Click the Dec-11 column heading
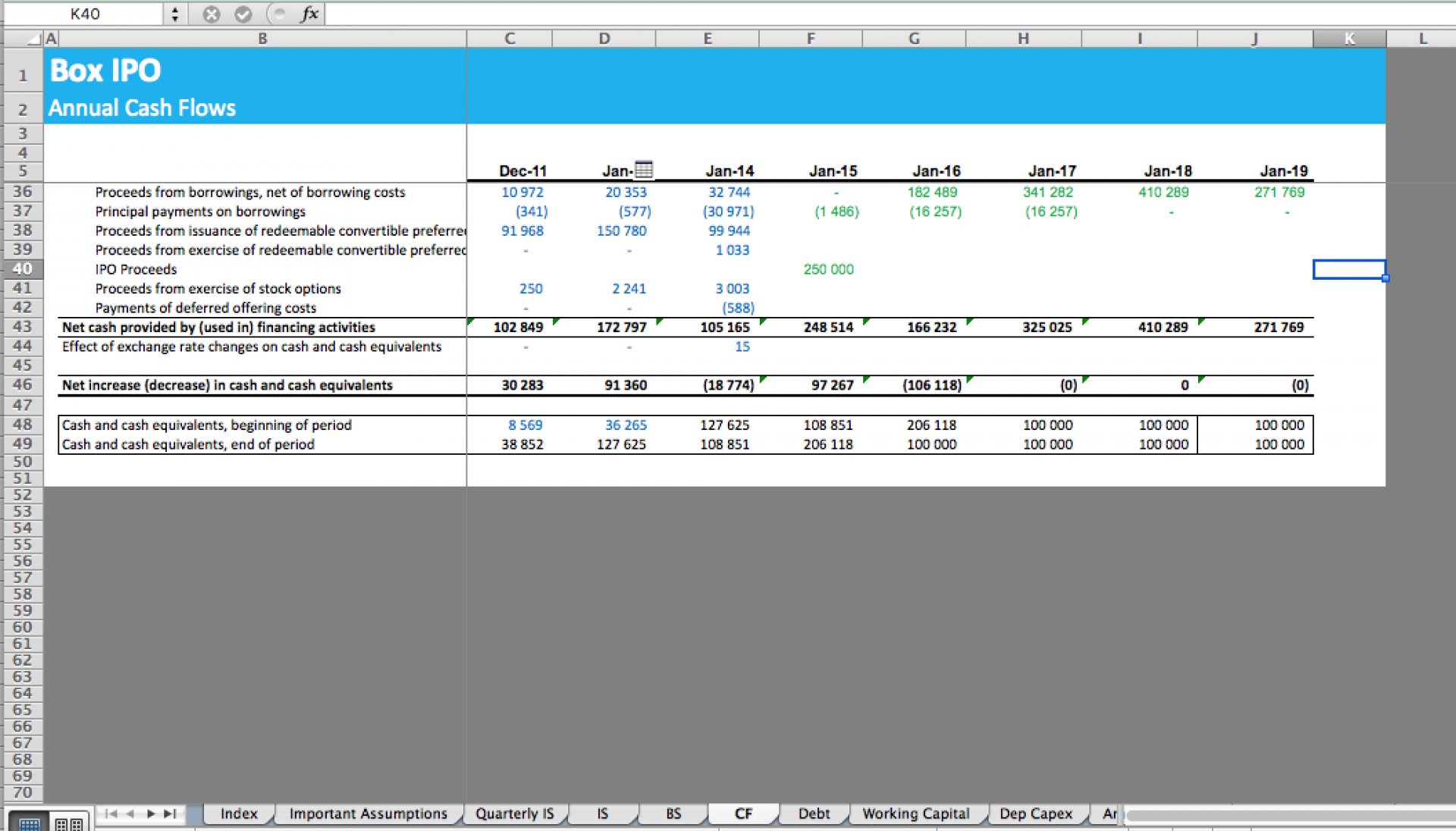Screen dimensions: 1456x831 (x=522, y=171)
